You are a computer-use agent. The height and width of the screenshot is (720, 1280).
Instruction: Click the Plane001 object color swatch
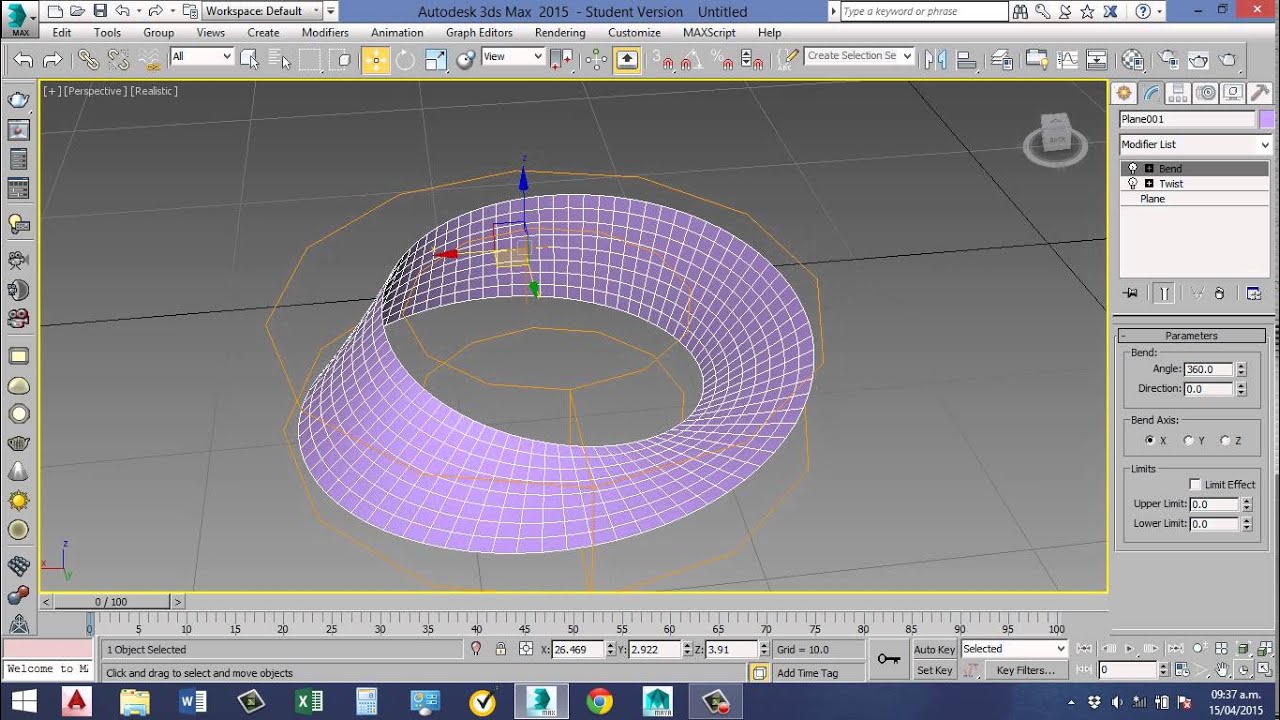coord(1266,119)
